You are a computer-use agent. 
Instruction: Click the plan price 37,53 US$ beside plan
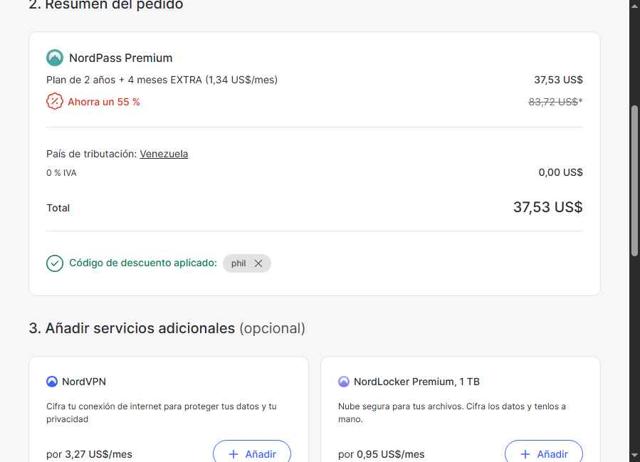click(x=558, y=80)
